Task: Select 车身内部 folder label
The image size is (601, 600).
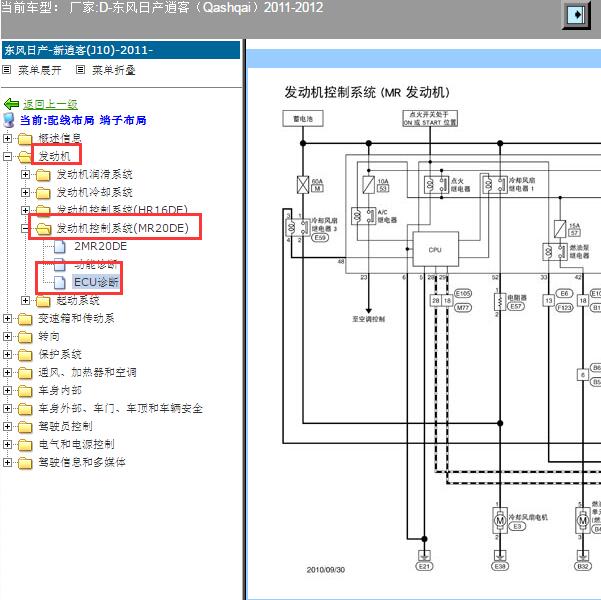Action: point(60,390)
